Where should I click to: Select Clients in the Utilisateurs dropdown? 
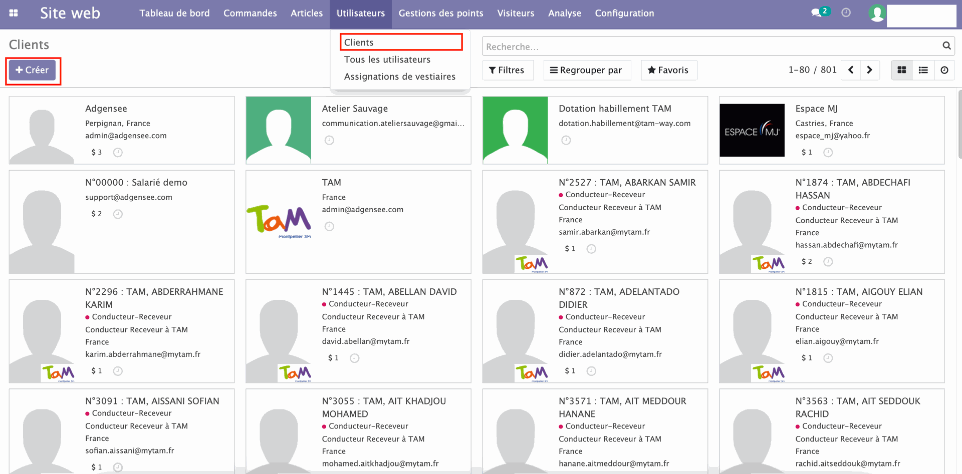coord(401,42)
